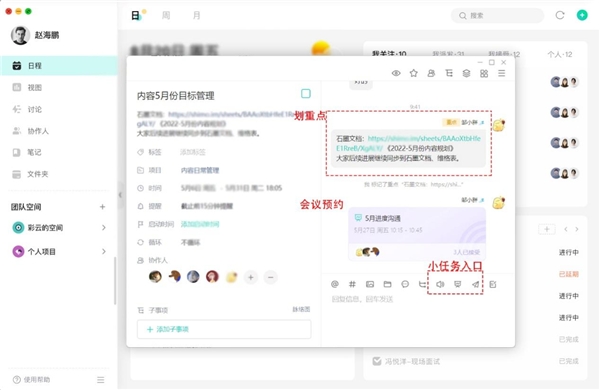Click the @ mention icon in chat toolbar
This screenshot has width=600, height=390.
335,284
